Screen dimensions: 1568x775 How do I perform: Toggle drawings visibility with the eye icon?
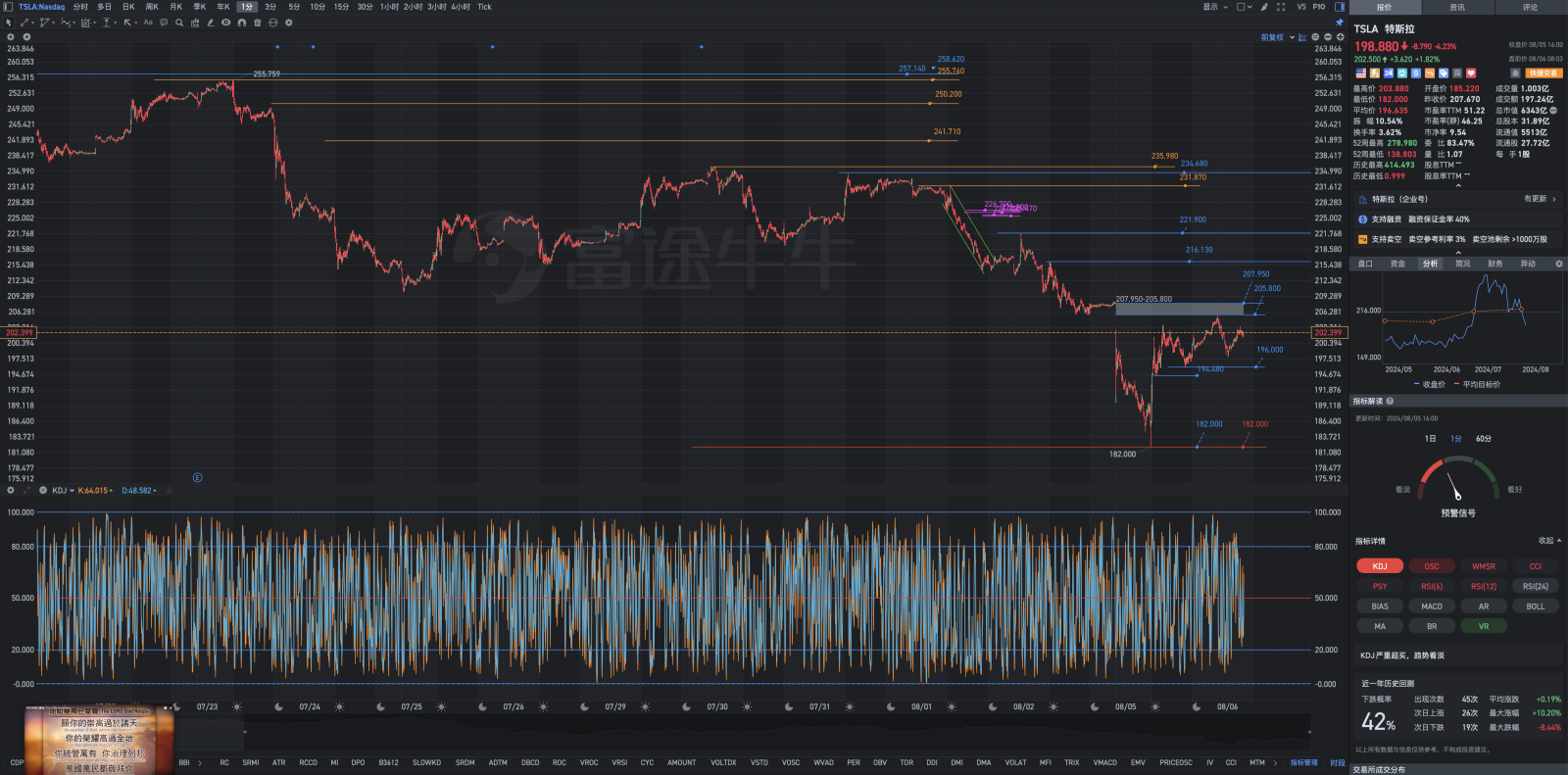(226, 23)
